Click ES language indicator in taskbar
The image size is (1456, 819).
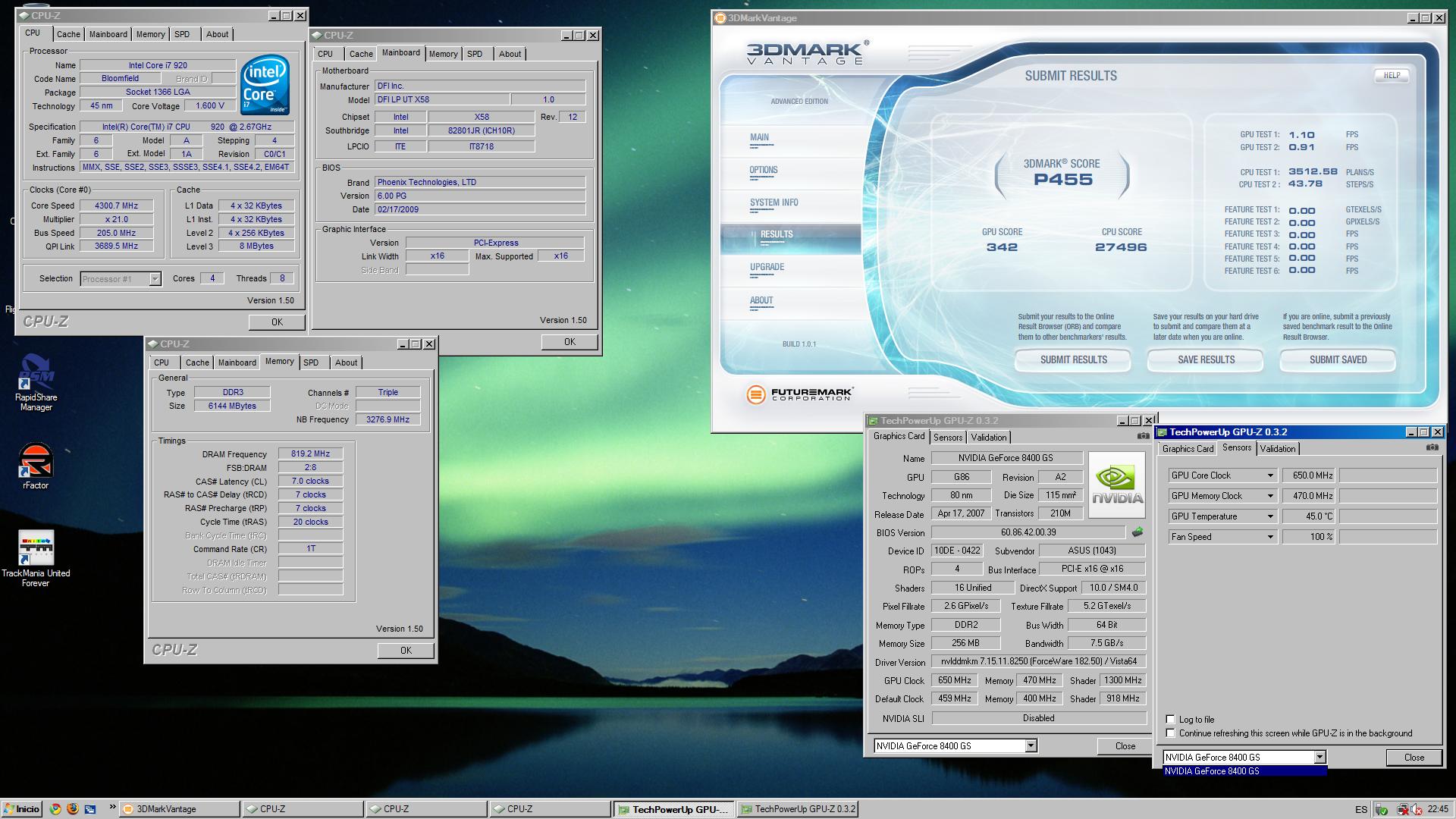tap(1361, 809)
